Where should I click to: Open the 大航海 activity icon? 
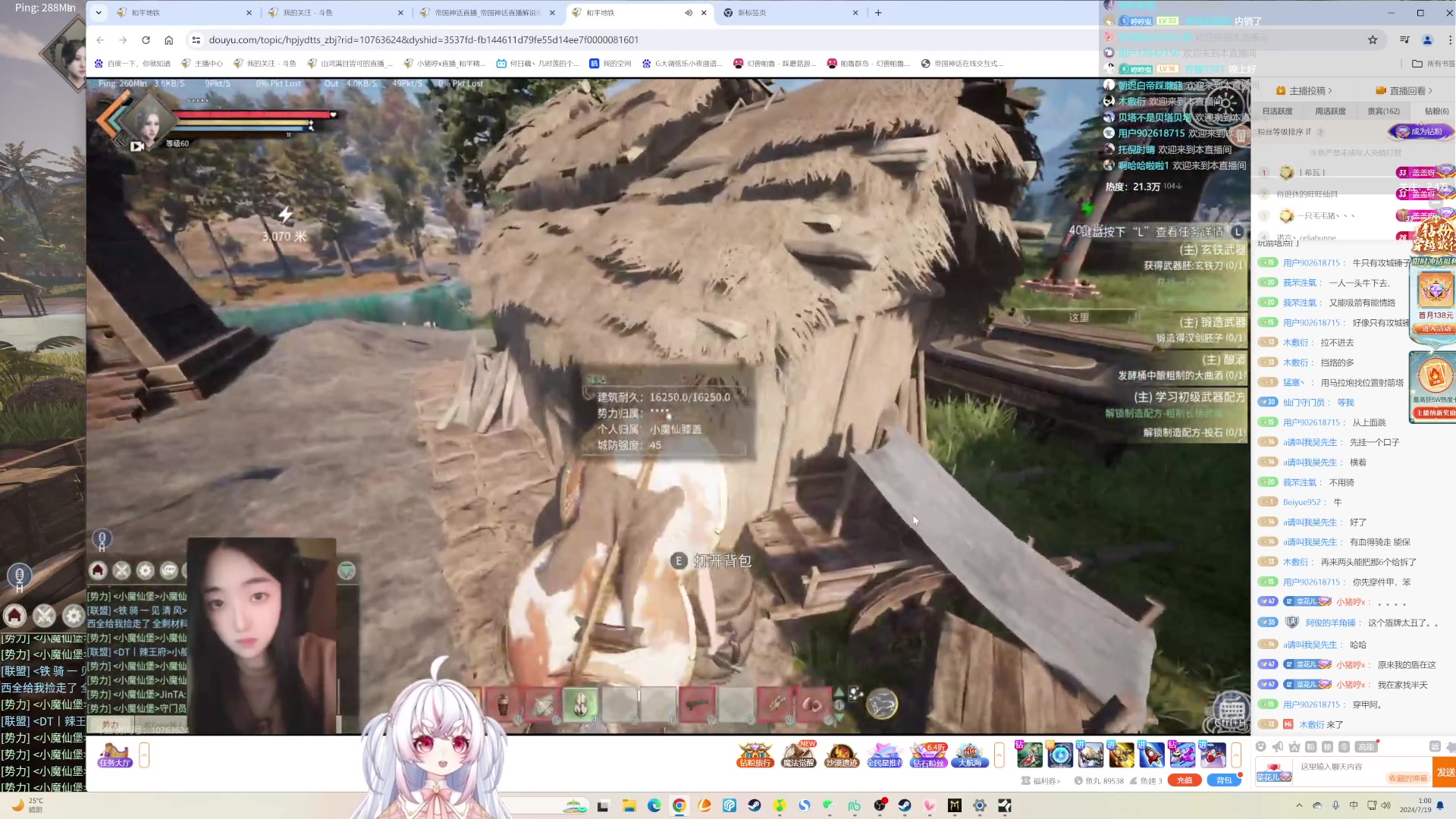tap(971, 755)
